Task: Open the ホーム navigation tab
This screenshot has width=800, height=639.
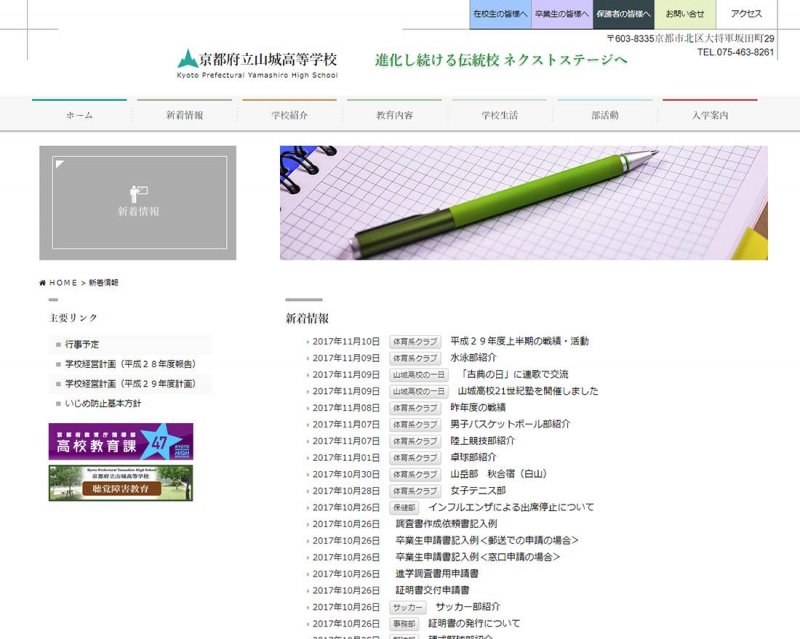Action: click(79, 115)
